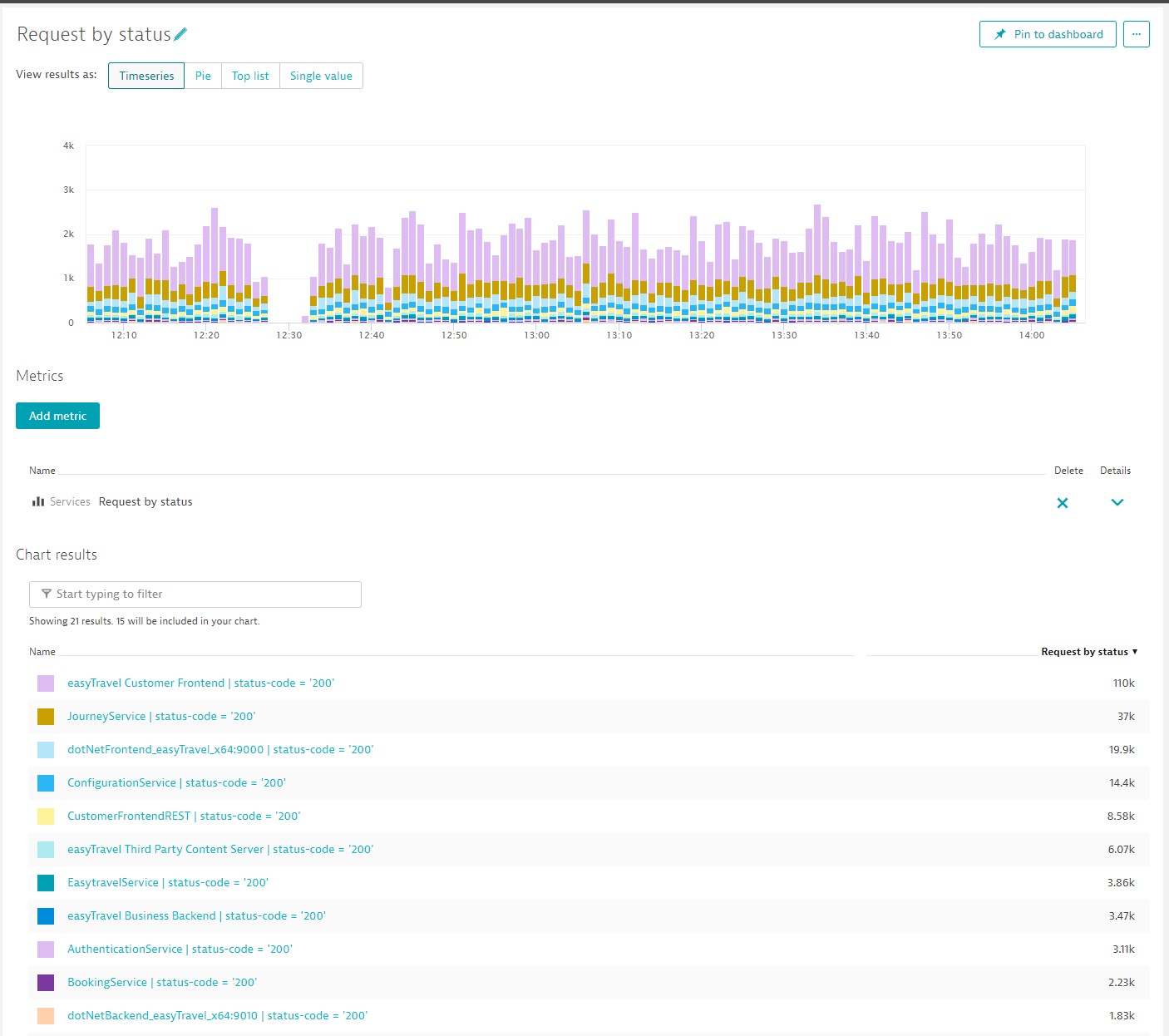Switch to Timeseries view
Viewport: 1169px width, 1036px height.
(x=146, y=76)
